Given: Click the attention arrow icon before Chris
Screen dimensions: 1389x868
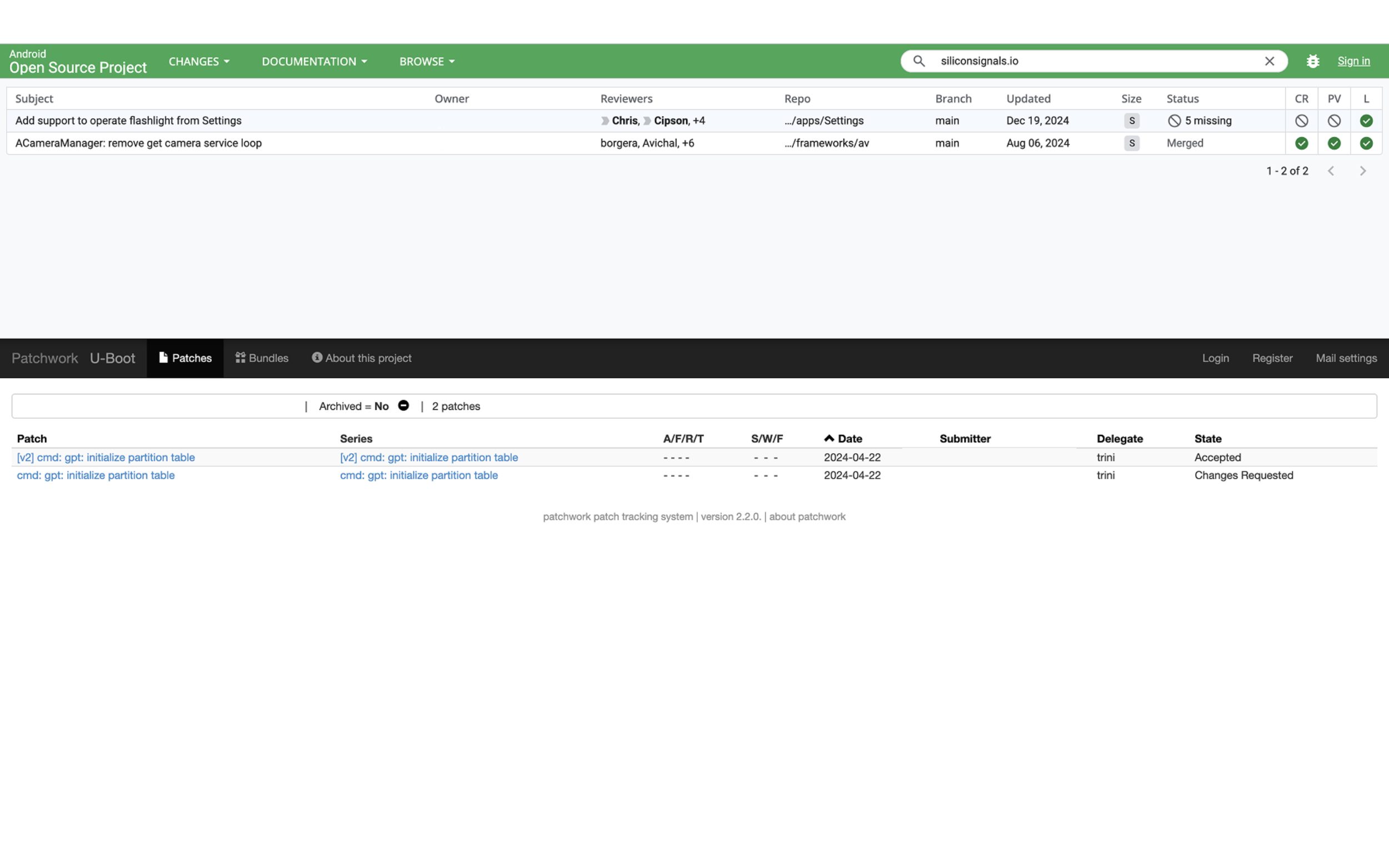Looking at the screenshot, I should tap(604, 121).
